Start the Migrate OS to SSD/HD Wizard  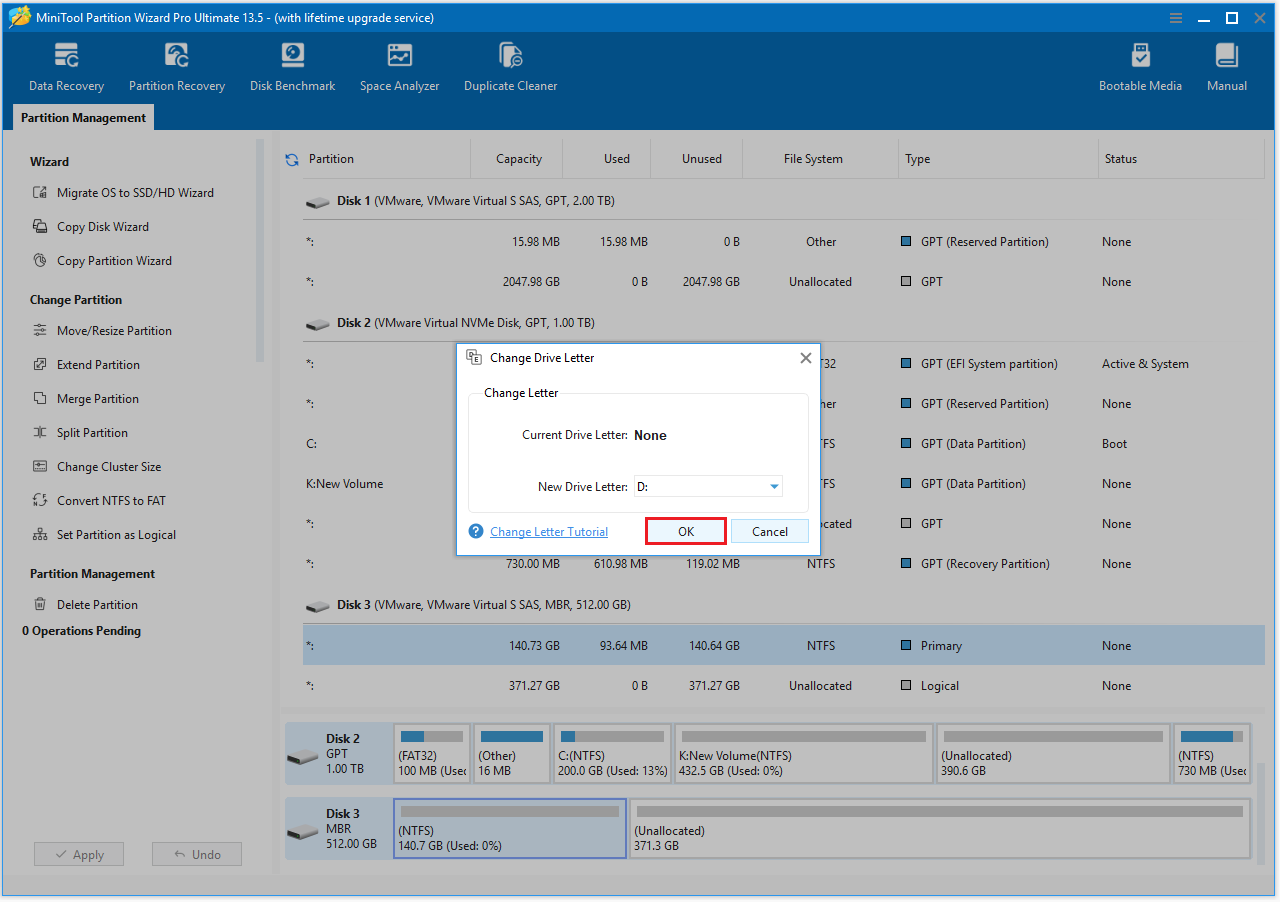coord(110,192)
